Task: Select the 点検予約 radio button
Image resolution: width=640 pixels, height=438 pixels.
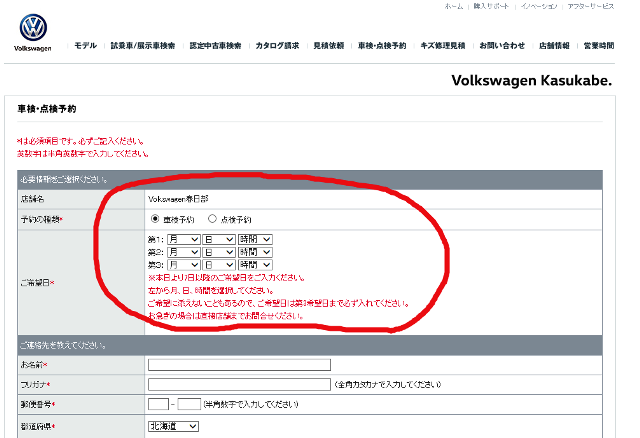Action: 212,219
